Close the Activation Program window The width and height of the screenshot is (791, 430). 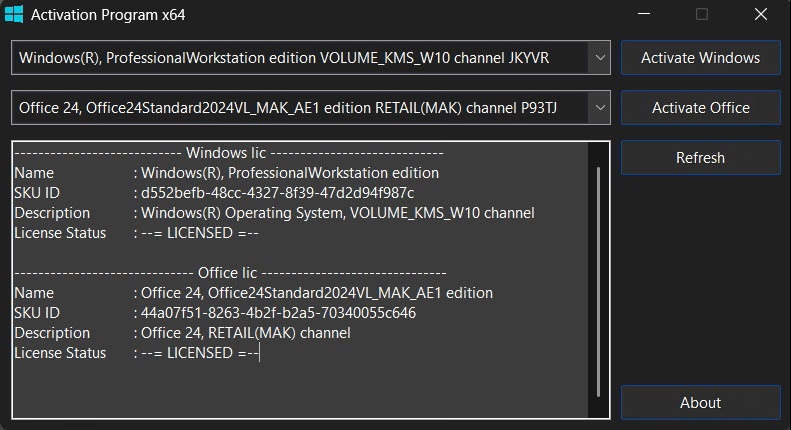coord(761,14)
